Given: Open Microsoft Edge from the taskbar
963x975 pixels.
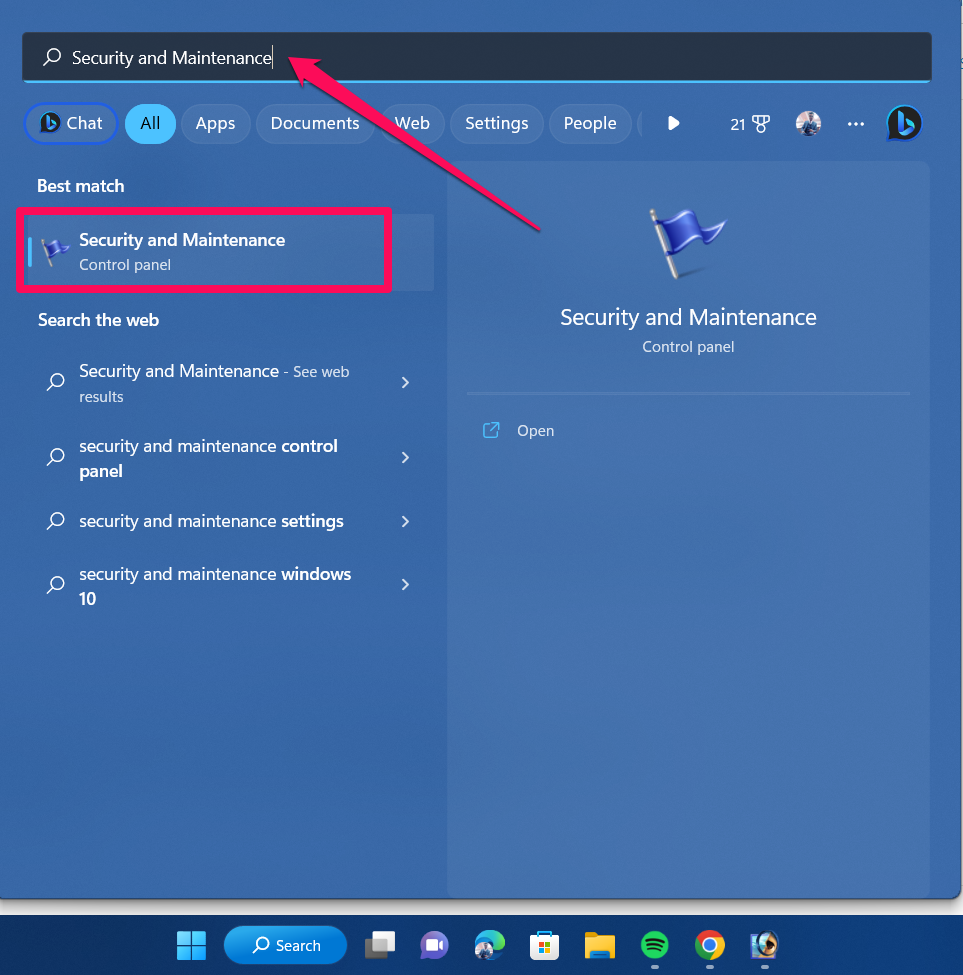Looking at the screenshot, I should 489,944.
